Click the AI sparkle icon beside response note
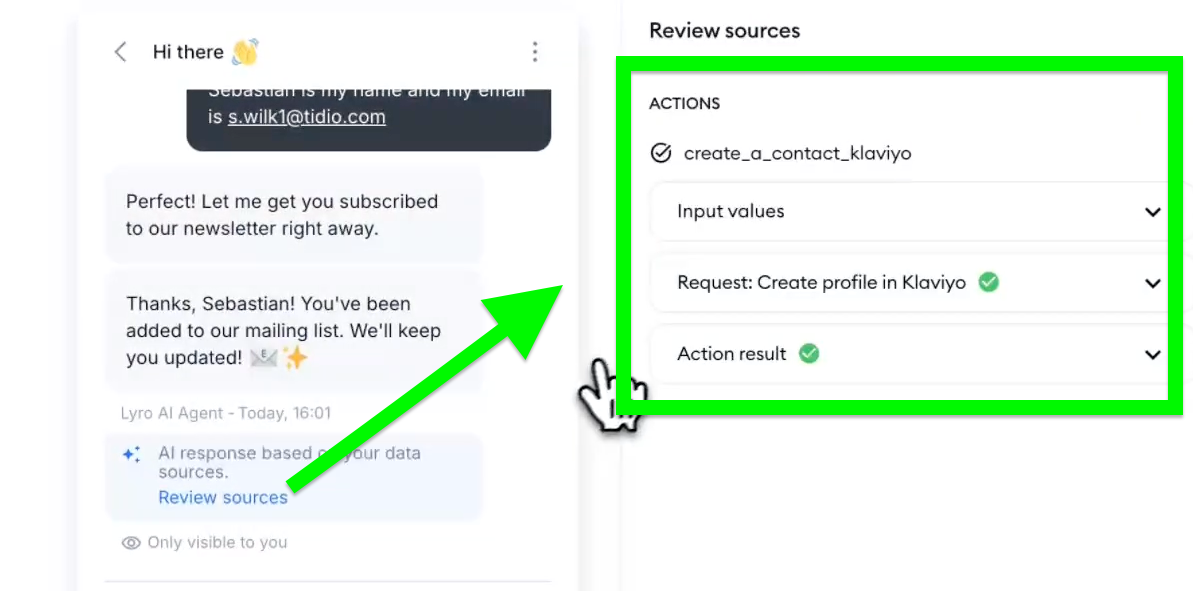 (131, 455)
